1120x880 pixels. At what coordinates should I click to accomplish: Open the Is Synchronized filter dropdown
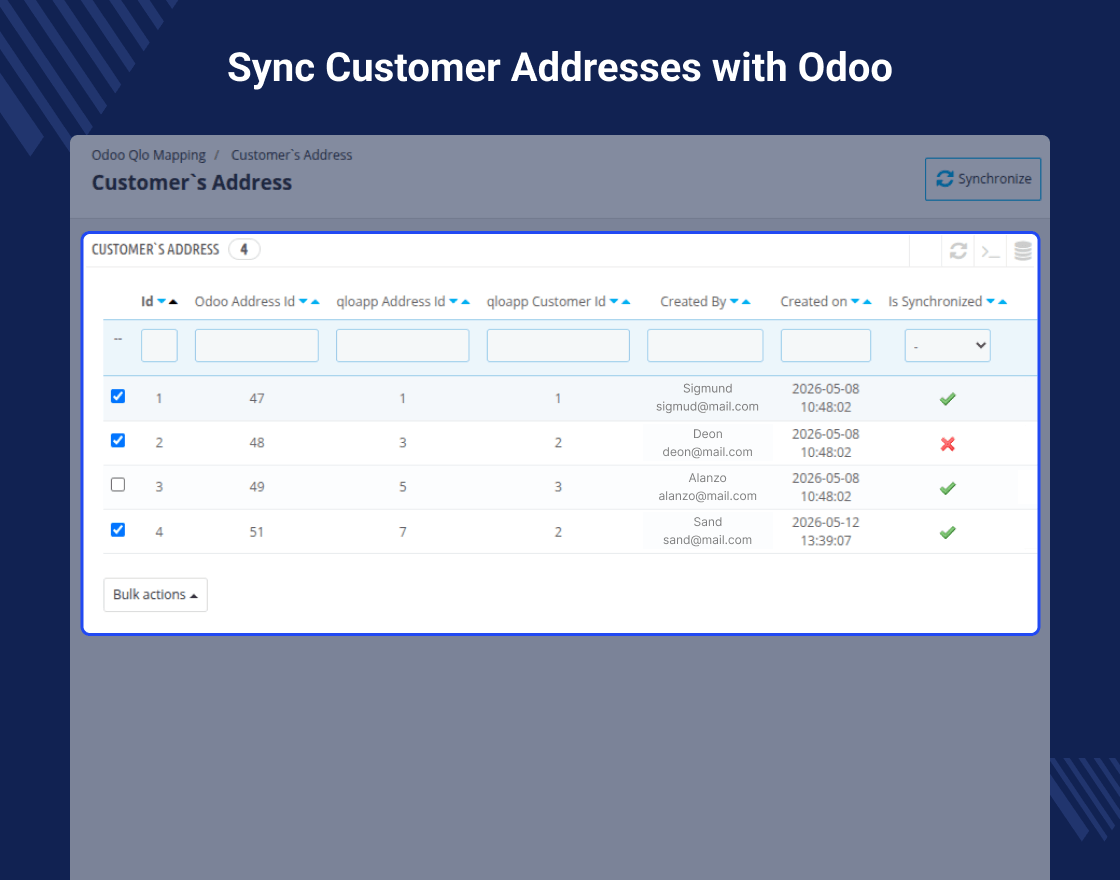point(947,346)
